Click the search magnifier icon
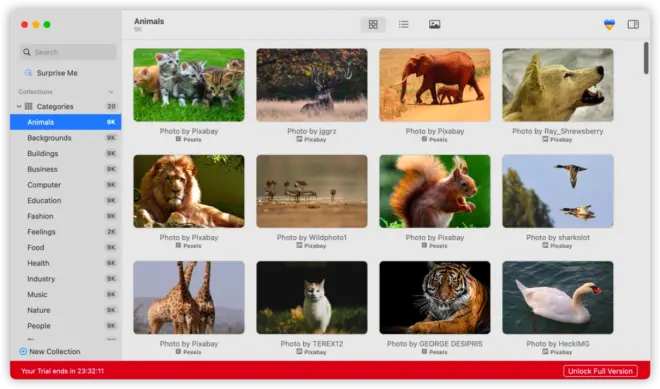 27,52
